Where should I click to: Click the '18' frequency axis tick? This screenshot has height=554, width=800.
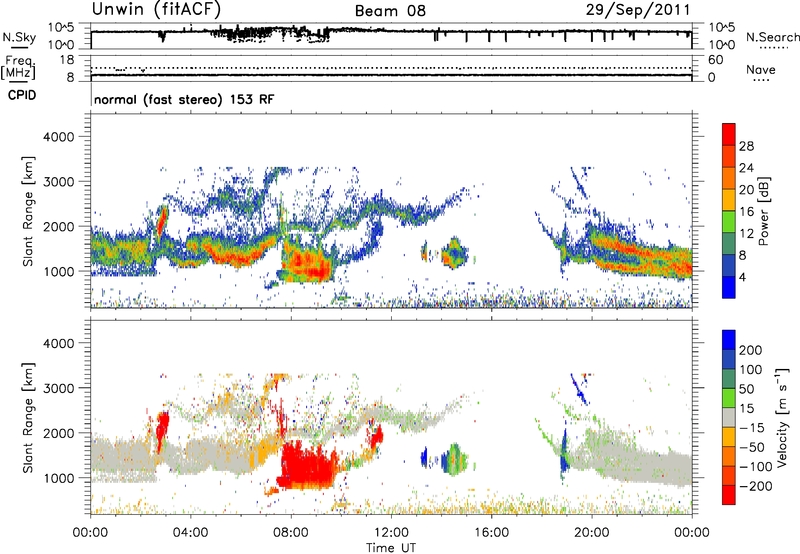(x=67, y=60)
